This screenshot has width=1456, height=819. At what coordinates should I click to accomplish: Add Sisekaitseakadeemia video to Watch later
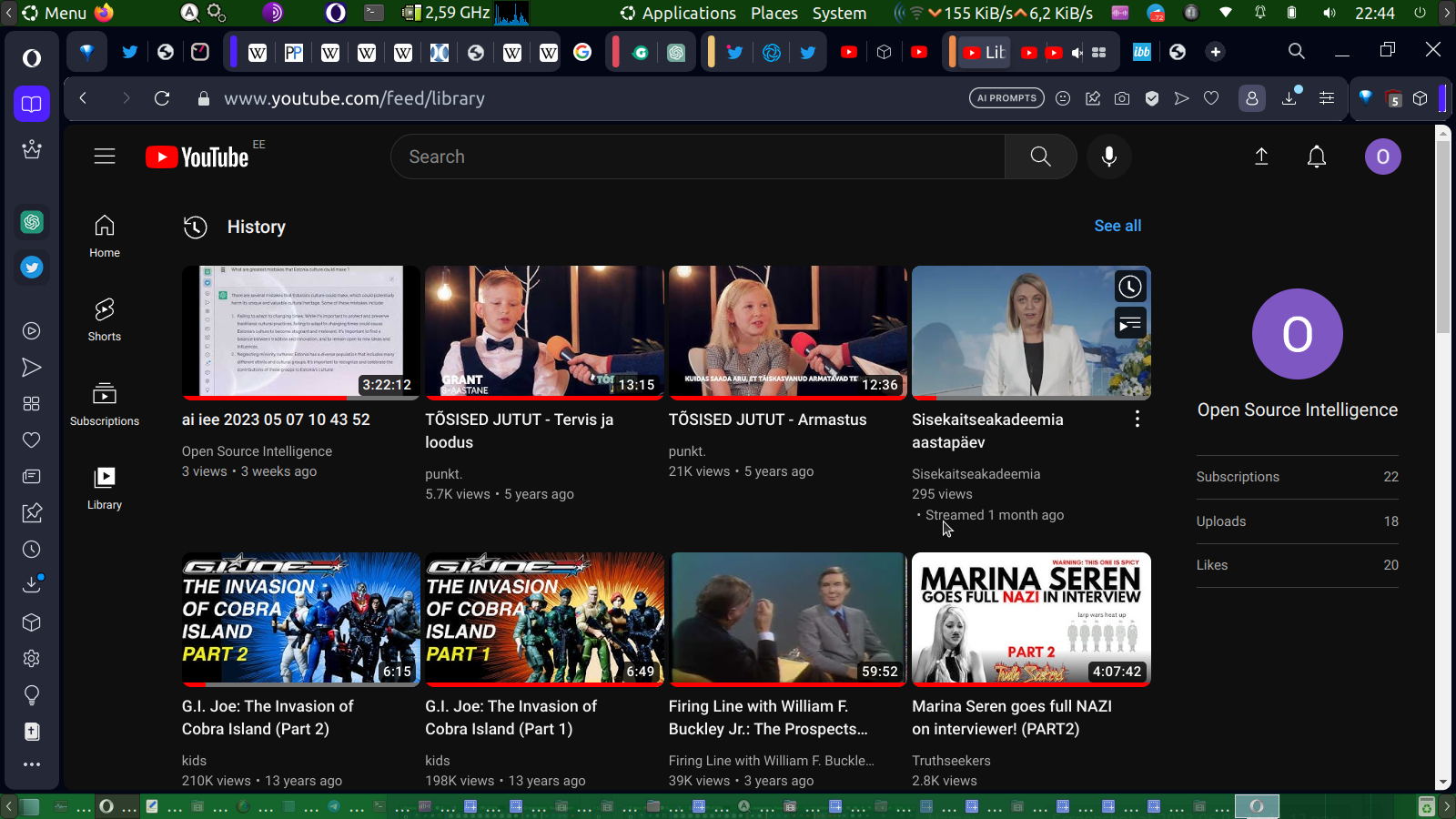click(1130, 288)
